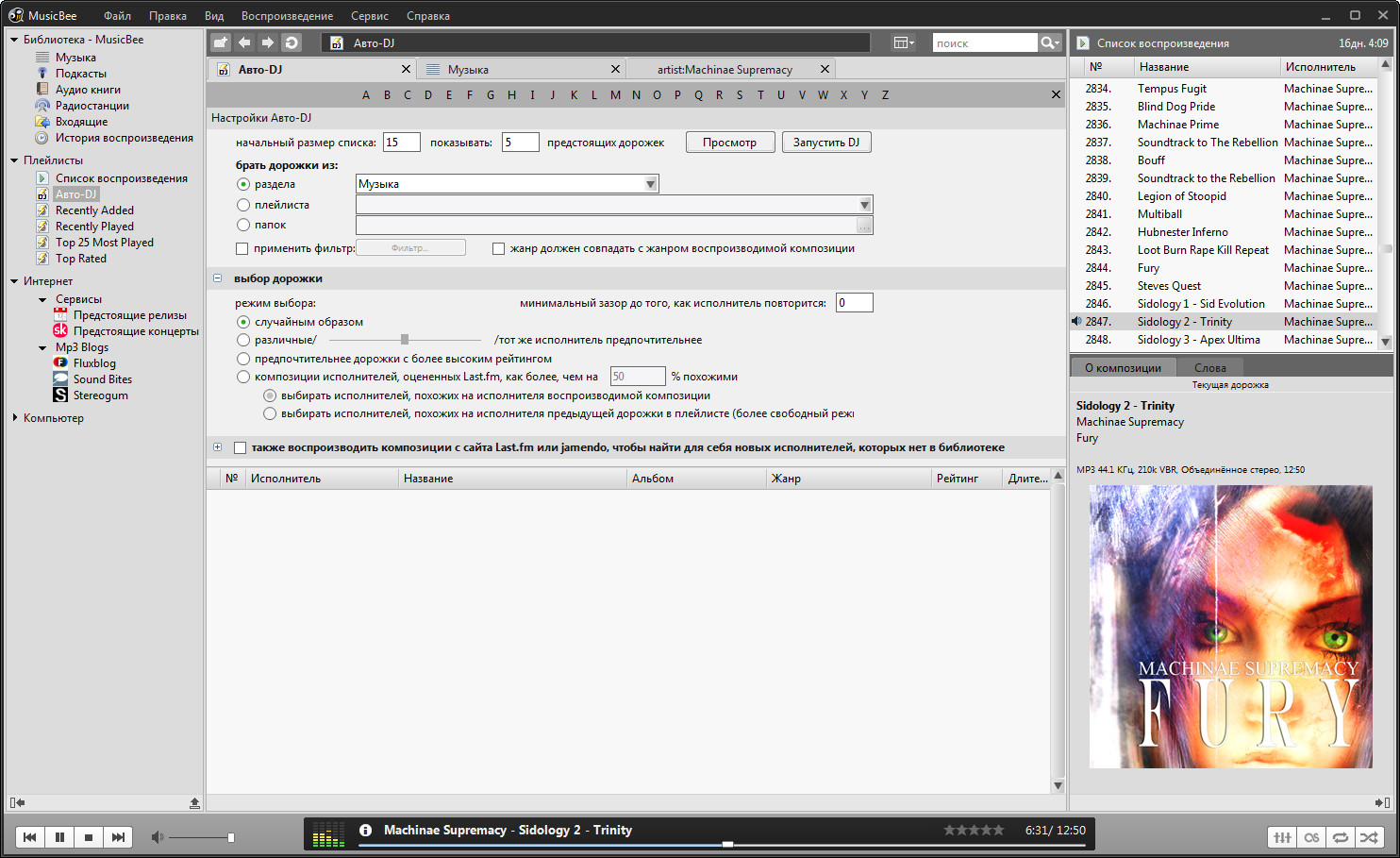Open the equalizer icon in the player bar
Image resolution: width=1400 pixels, height=858 pixels.
(1282, 837)
